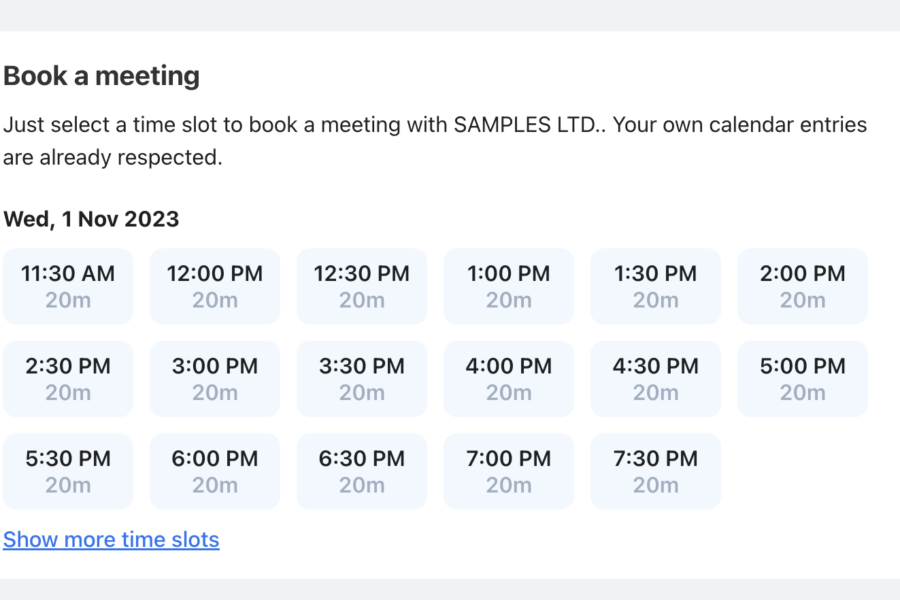Pick the 1:00 PM time slot

click(x=509, y=286)
